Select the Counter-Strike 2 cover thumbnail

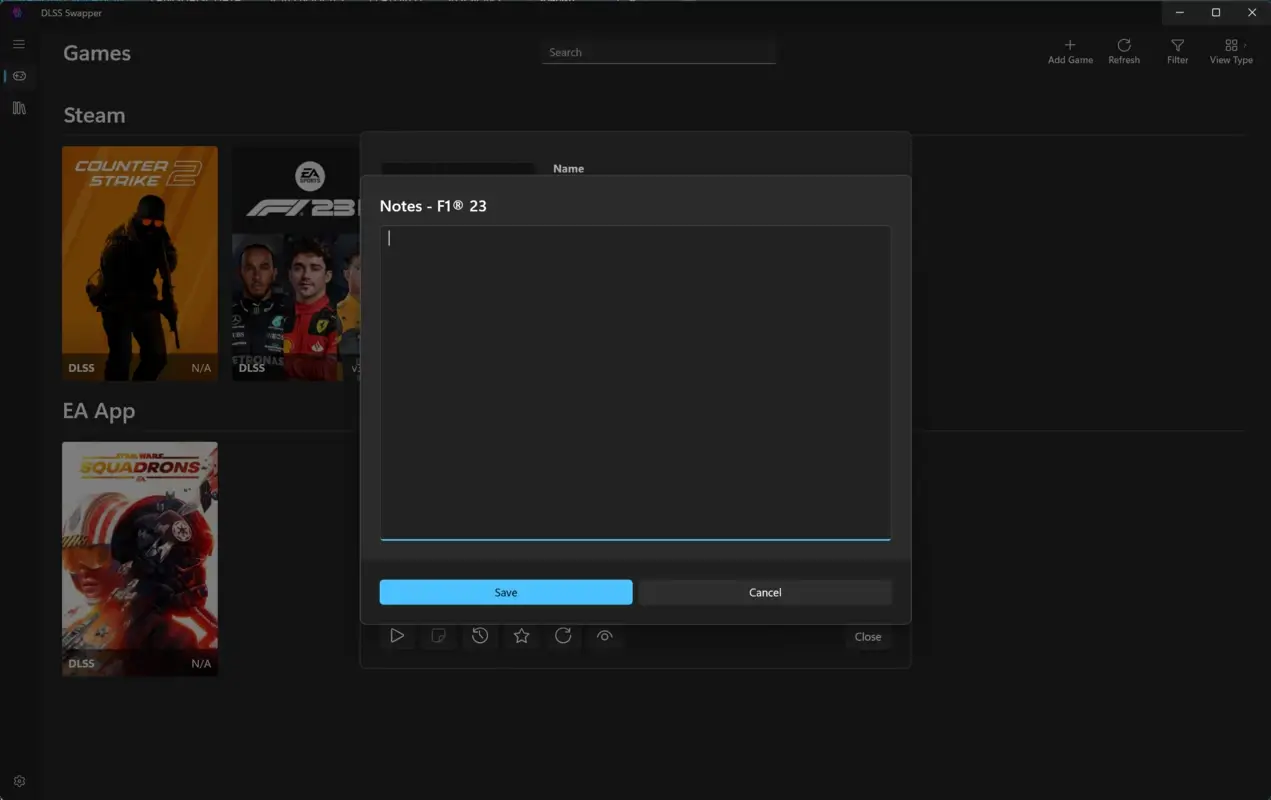pyautogui.click(x=139, y=264)
